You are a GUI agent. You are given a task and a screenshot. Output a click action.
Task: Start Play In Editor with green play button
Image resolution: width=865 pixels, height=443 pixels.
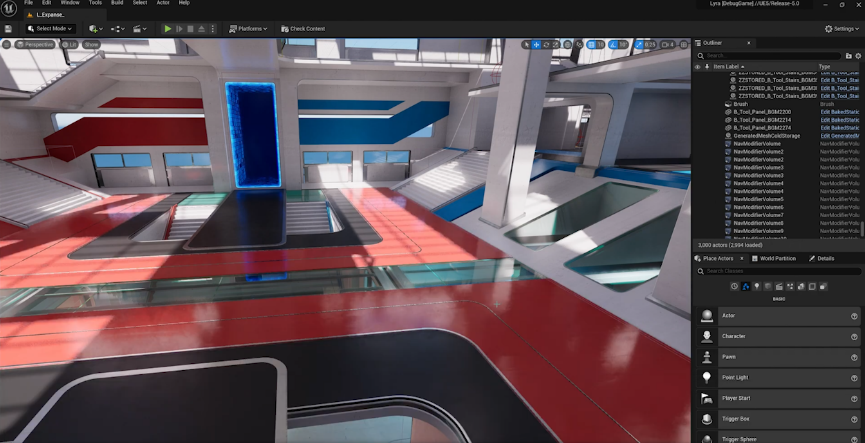pyautogui.click(x=168, y=29)
